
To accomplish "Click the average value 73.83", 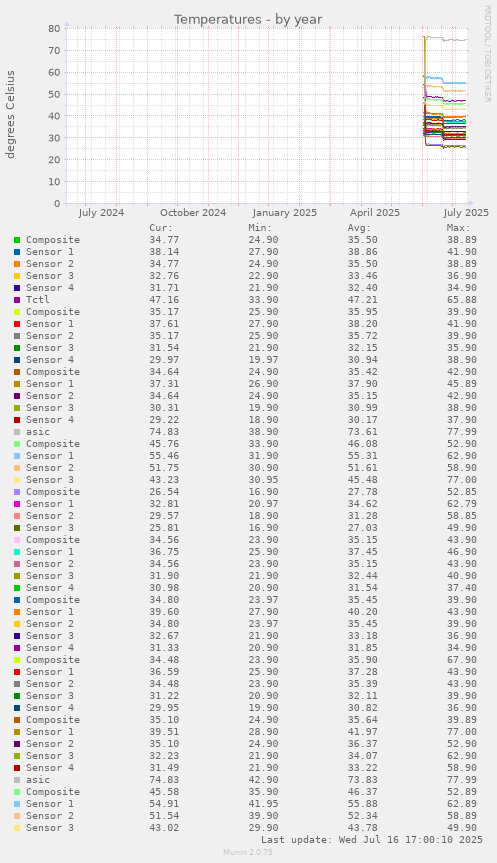I will pos(363,780).
